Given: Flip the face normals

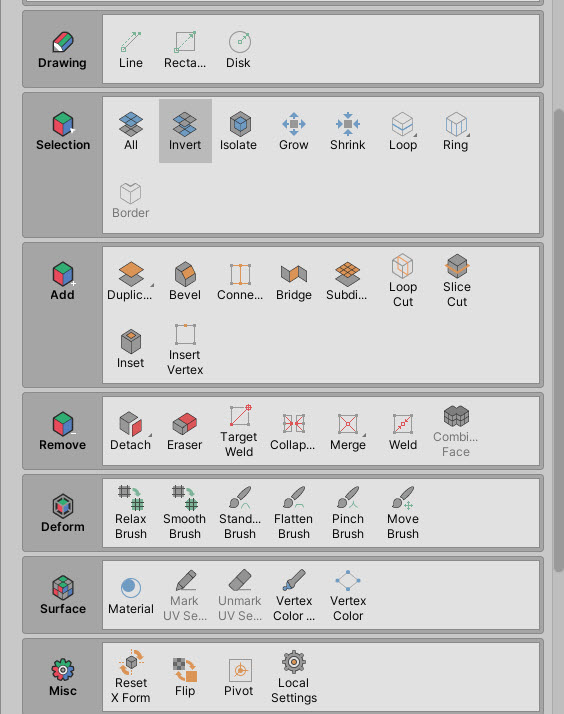Looking at the screenshot, I should (185, 677).
